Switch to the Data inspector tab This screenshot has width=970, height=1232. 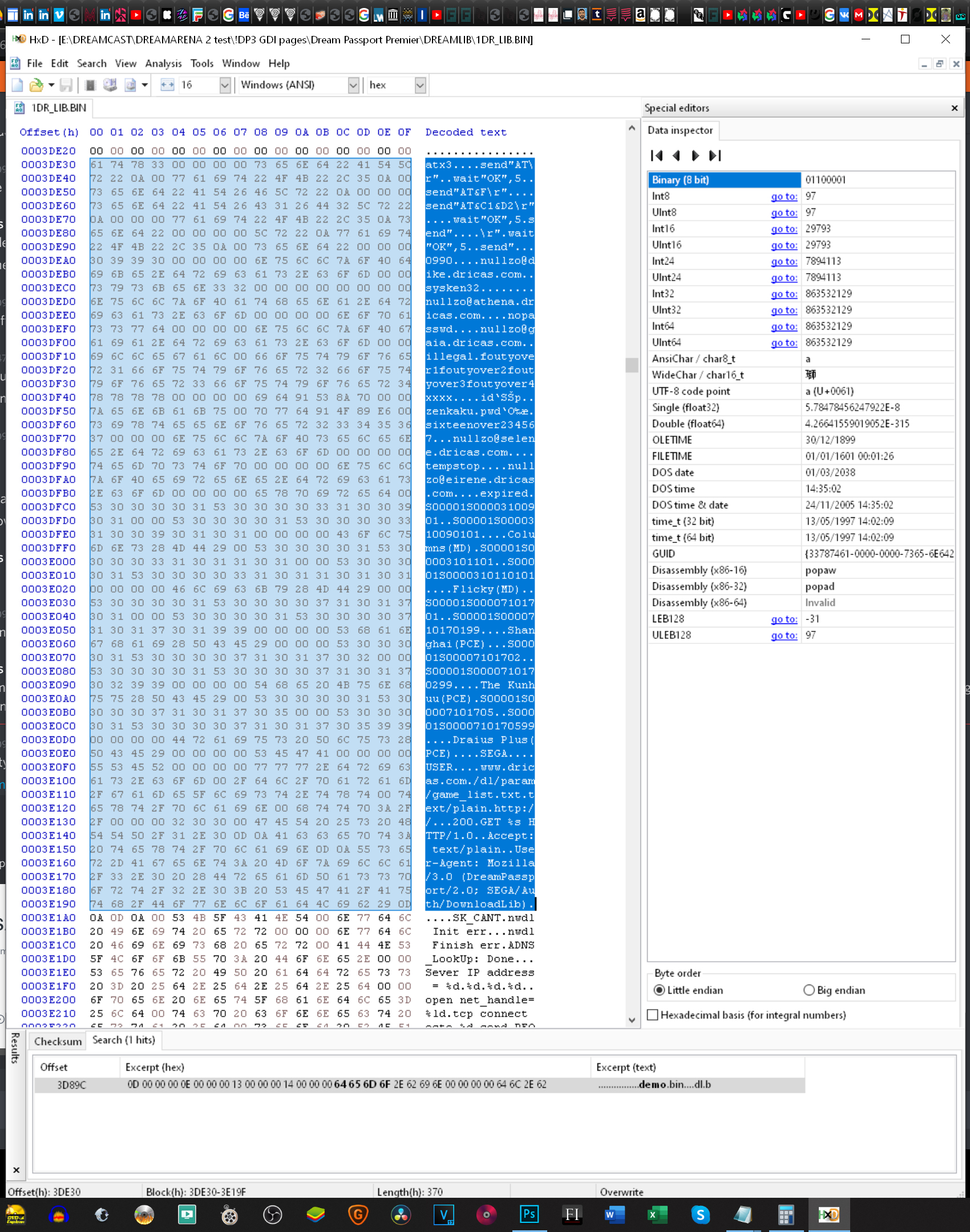(x=680, y=130)
